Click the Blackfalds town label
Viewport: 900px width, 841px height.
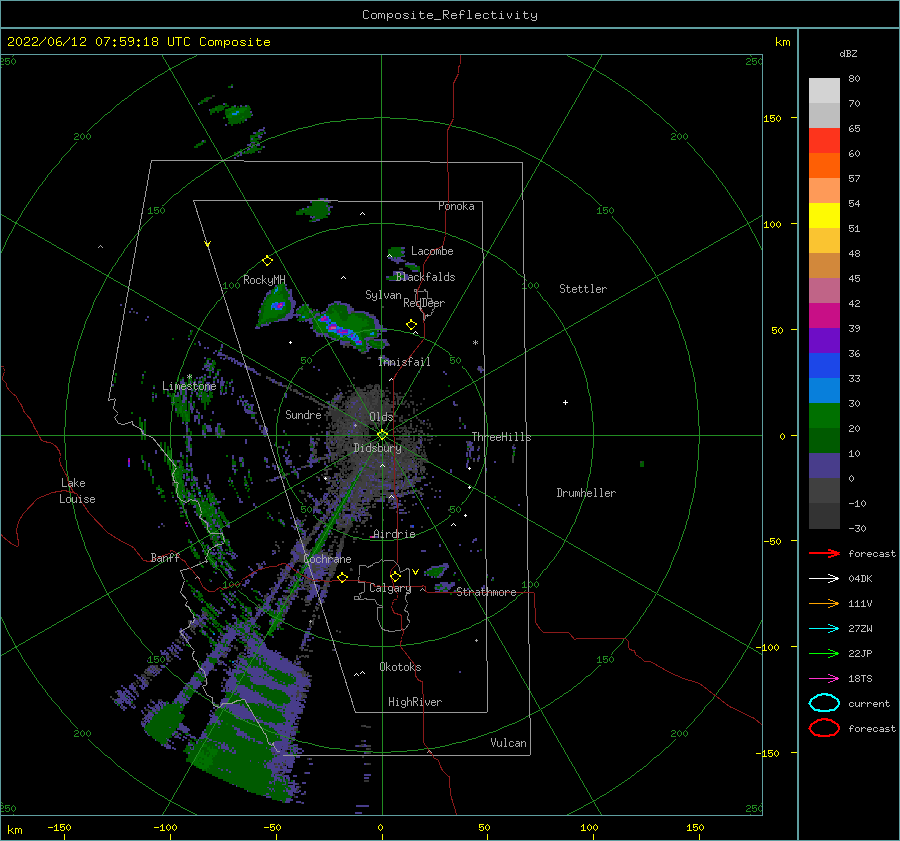coord(425,277)
